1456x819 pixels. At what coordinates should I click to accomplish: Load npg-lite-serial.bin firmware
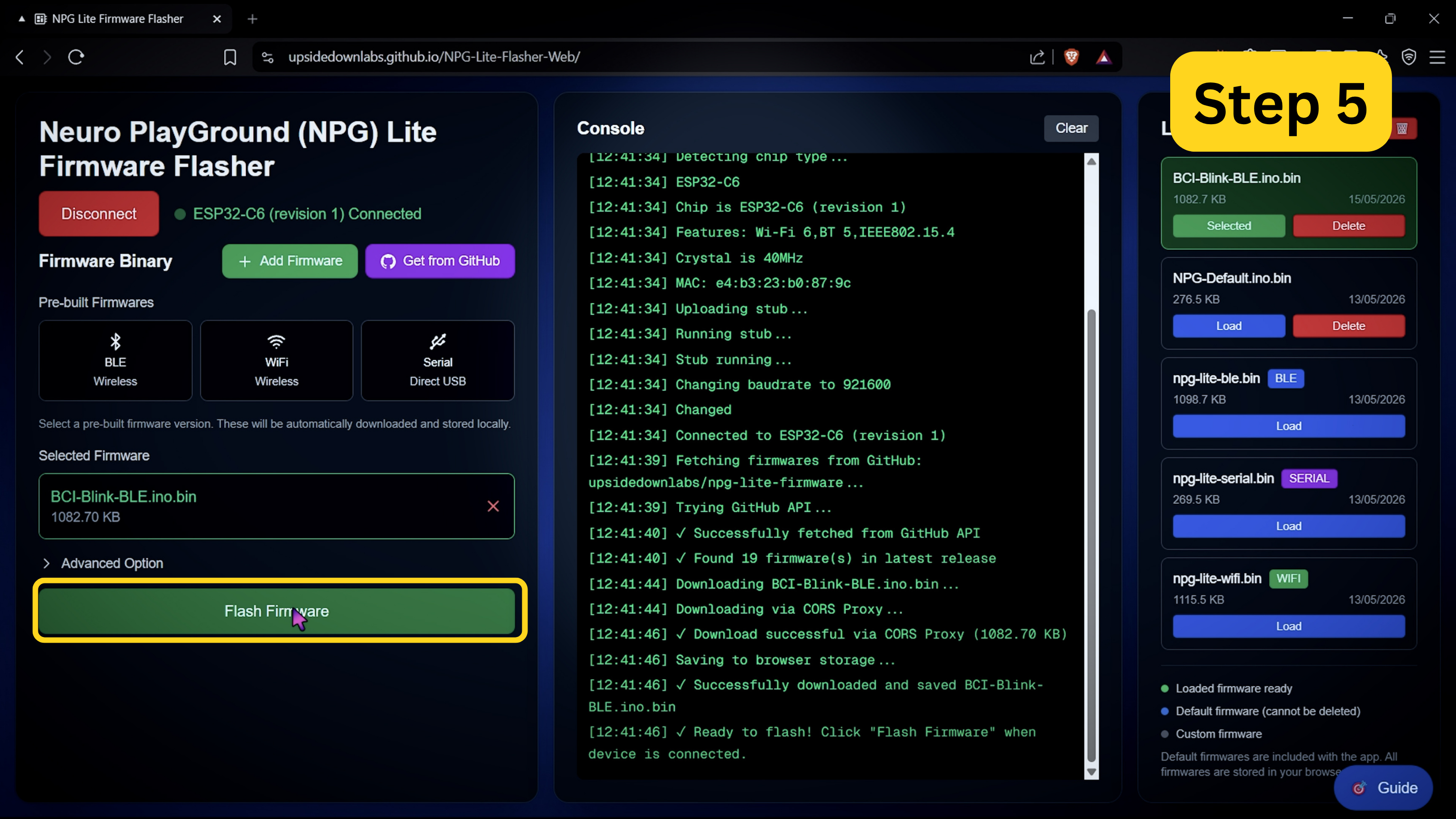pyautogui.click(x=1289, y=526)
